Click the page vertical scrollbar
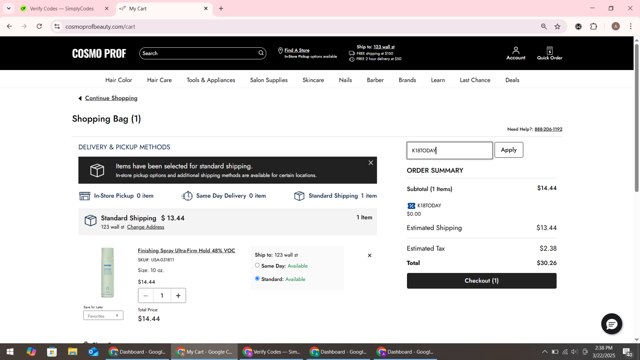640x360 pixels. (x=636, y=118)
